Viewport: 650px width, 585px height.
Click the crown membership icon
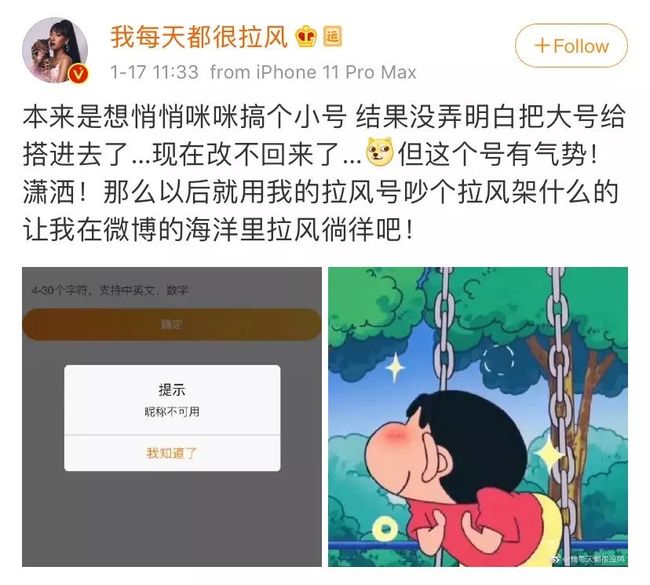(x=306, y=36)
